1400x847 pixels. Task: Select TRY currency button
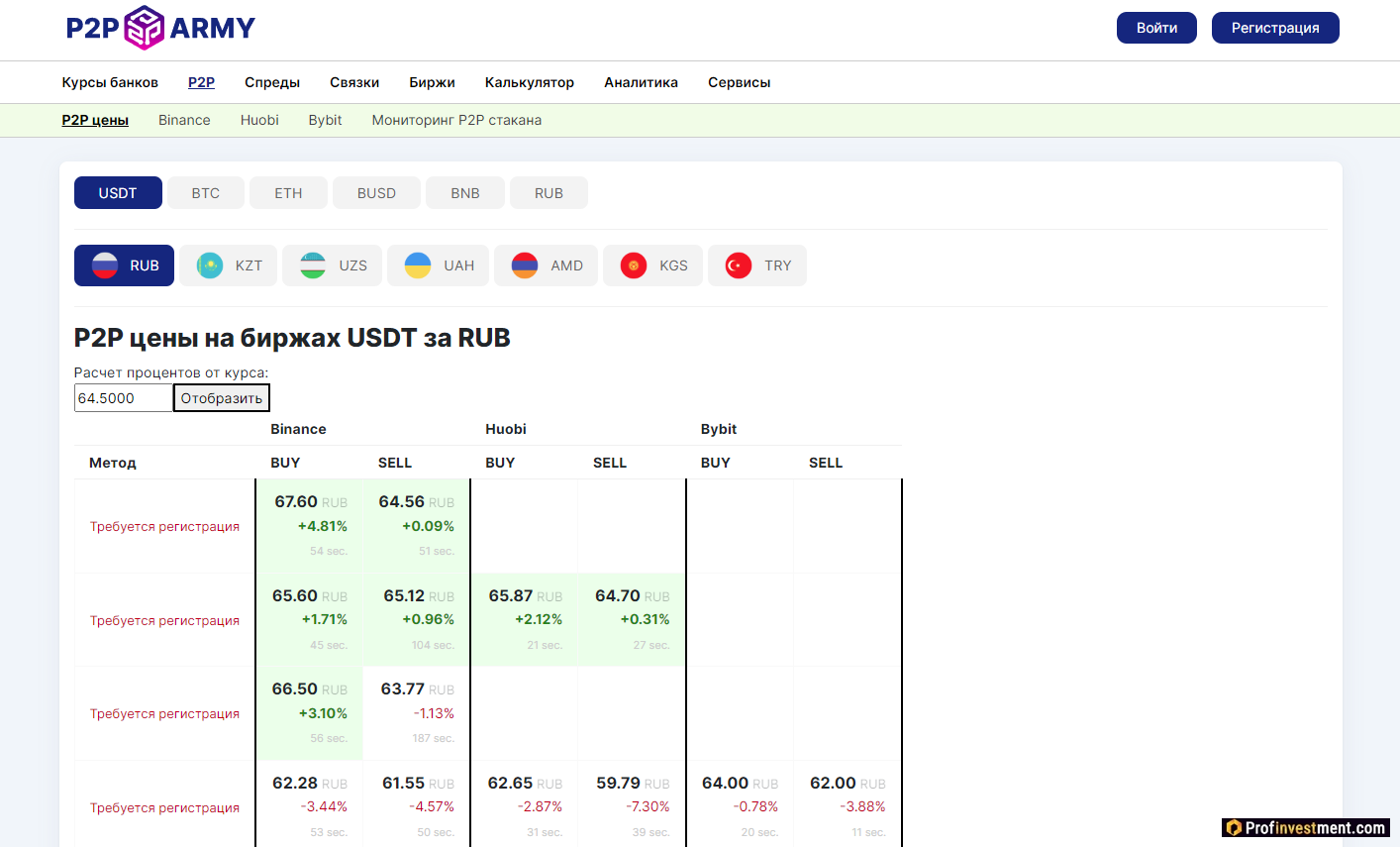757,265
